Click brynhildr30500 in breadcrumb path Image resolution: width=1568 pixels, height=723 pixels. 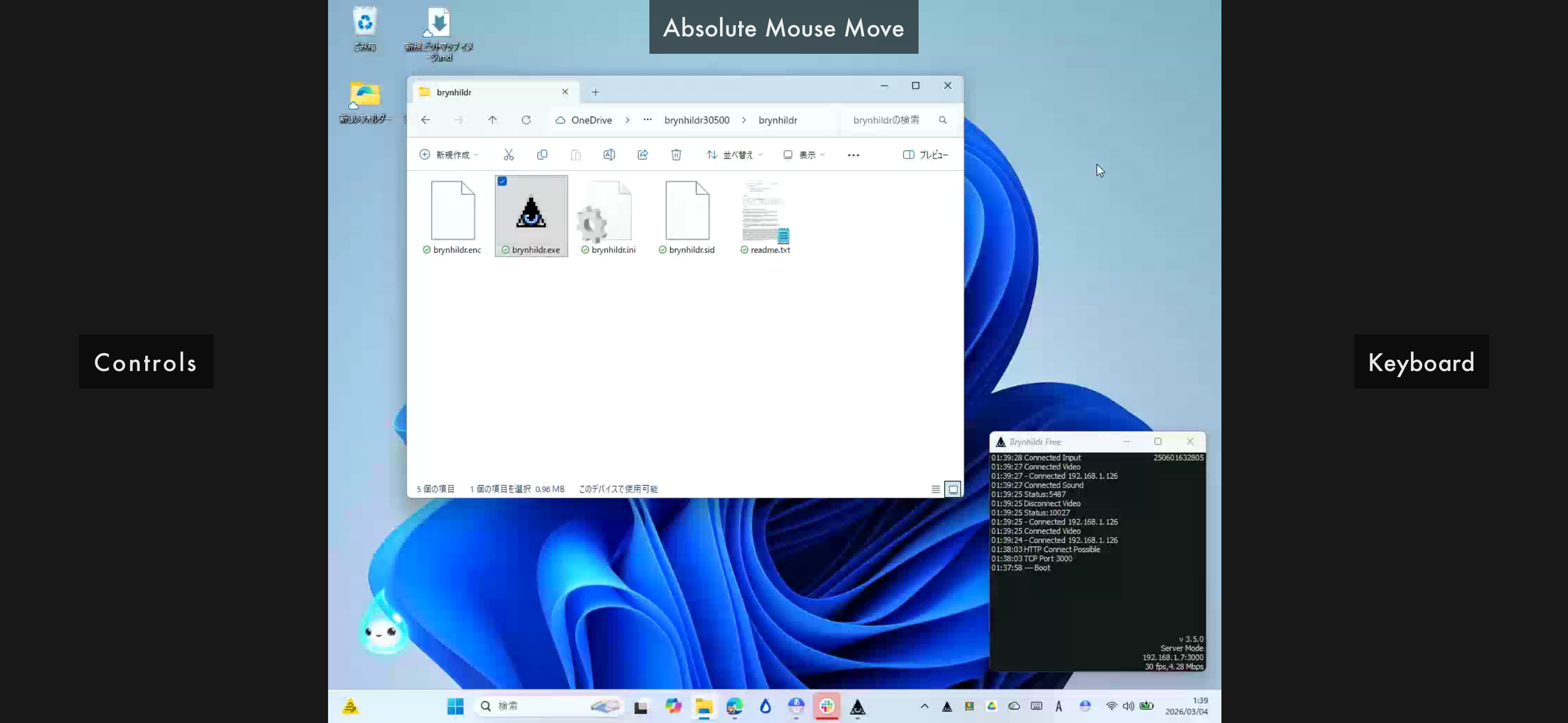coord(697,120)
